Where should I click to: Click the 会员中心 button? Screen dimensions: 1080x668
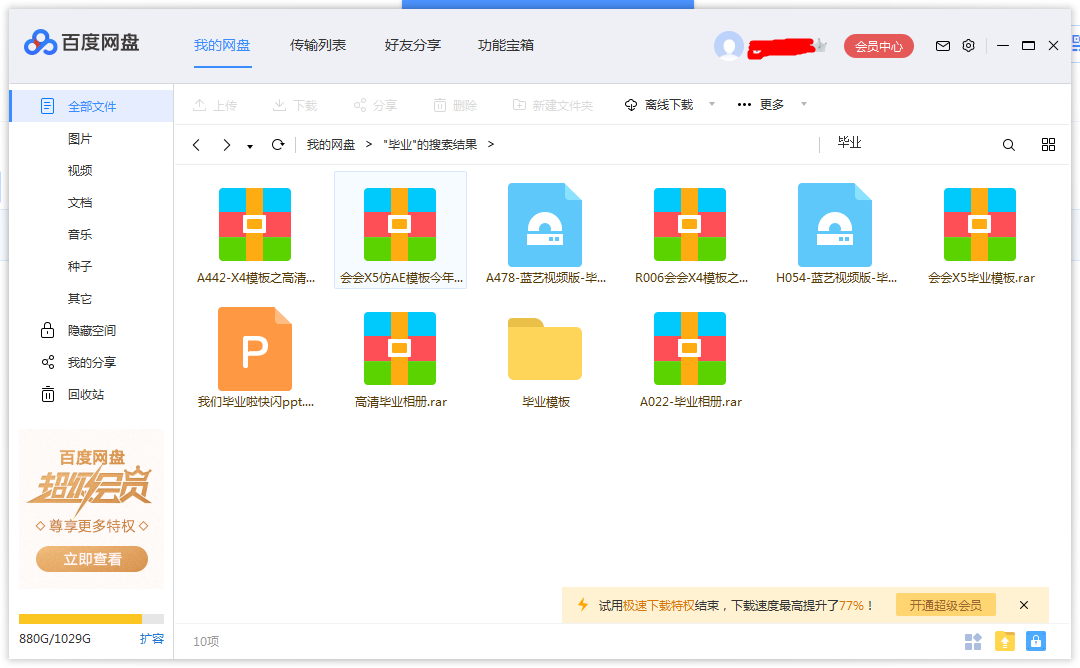tap(879, 46)
